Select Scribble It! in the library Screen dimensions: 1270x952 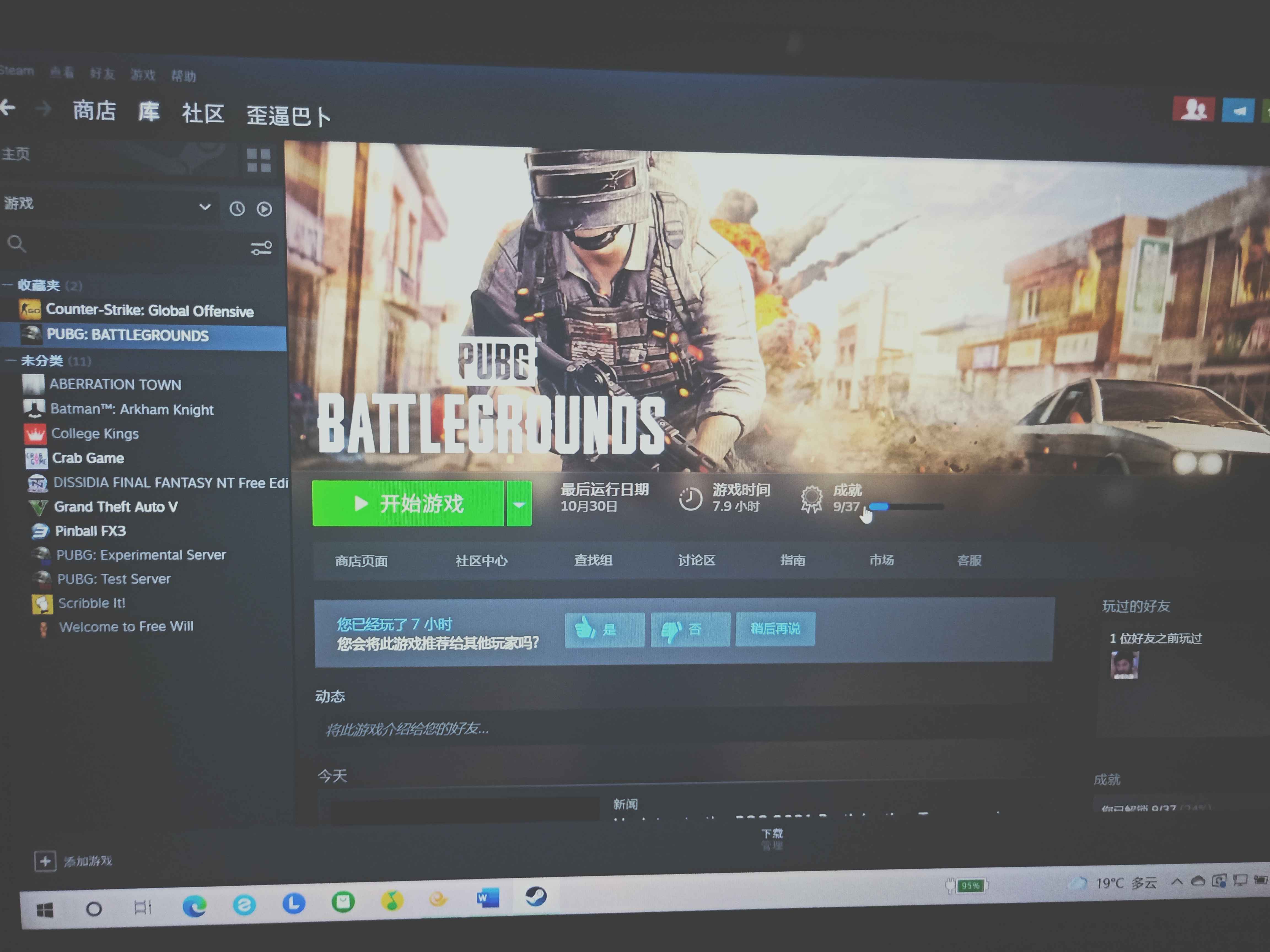click(x=92, y=603)
